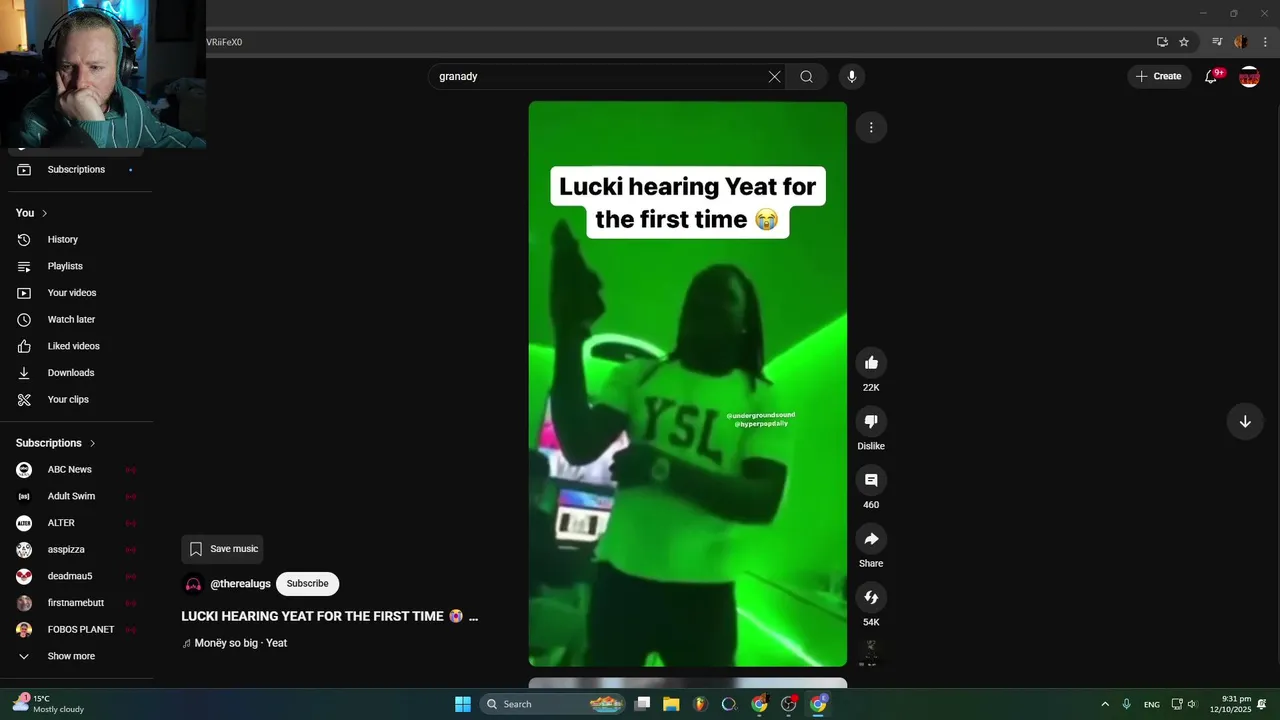Open Subscriptions in the sidebar
The height and width of the screenshot is (720, 1280).
pyautogui.click(x=77, y=170)
